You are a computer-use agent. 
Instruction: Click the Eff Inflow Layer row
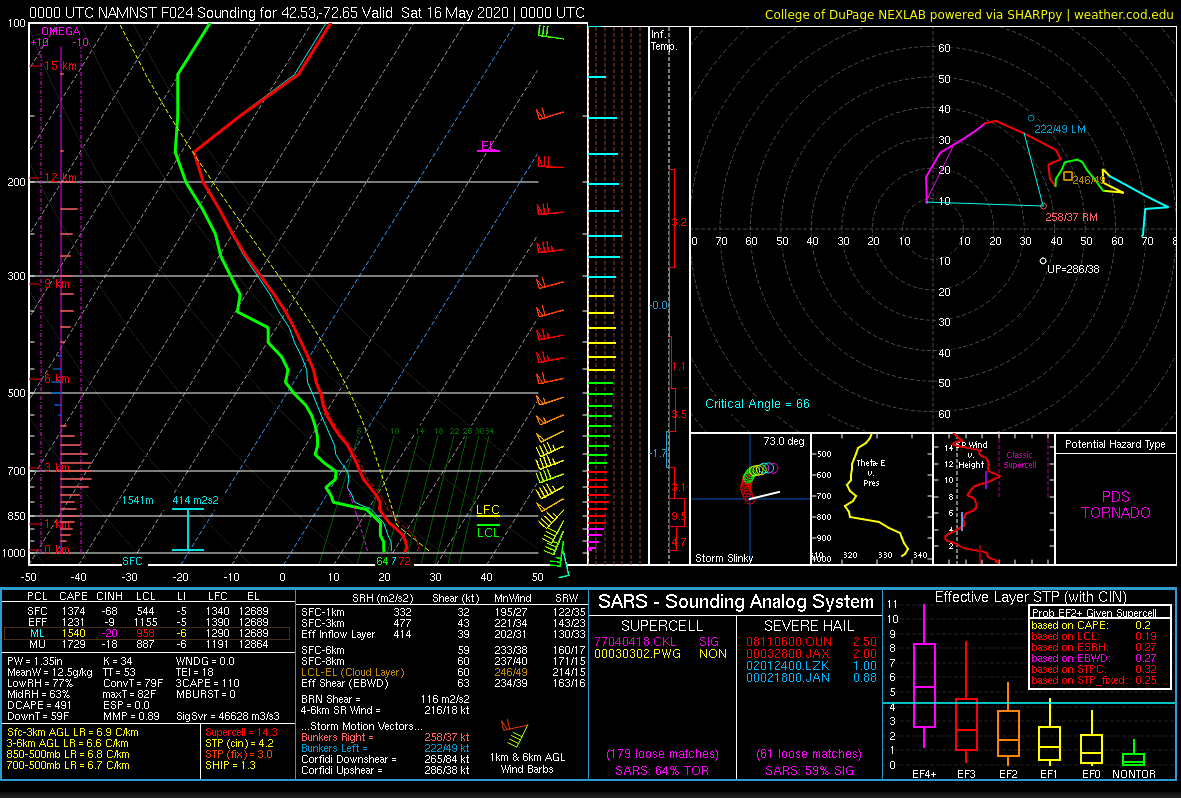pyautogui.click(x=443, y=634)
